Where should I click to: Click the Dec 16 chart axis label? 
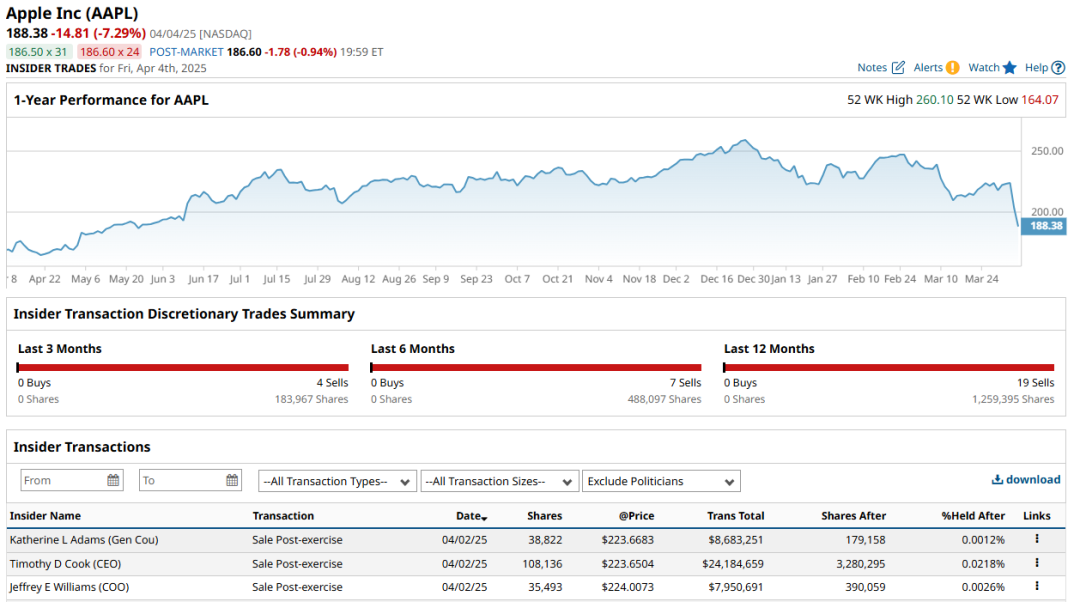point(716,279)
